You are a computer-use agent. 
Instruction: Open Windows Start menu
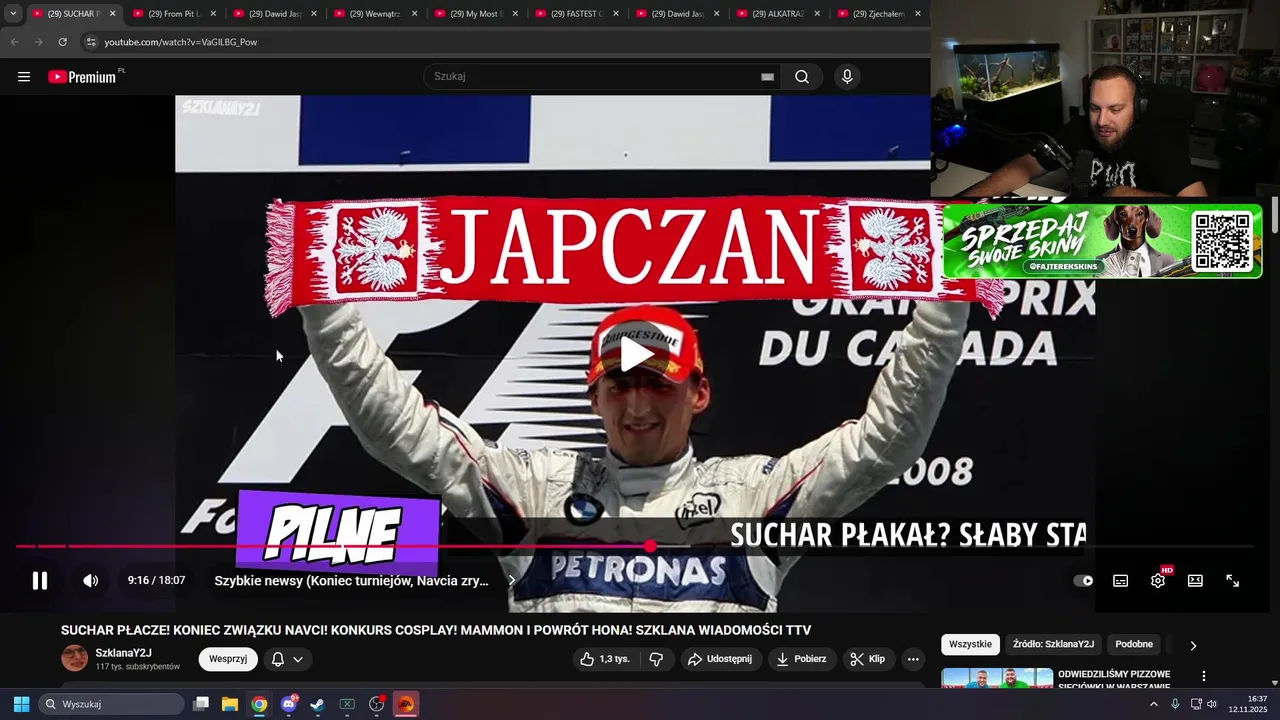21,704
